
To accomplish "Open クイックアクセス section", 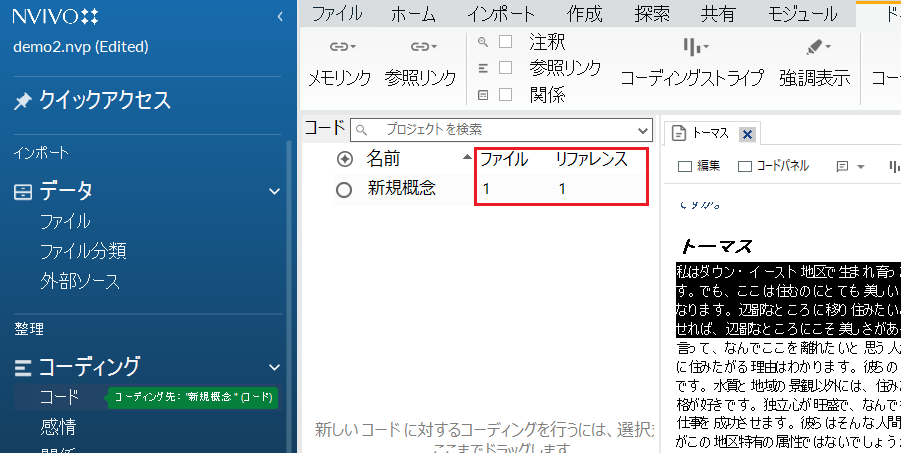I will [x=105, y=101].
